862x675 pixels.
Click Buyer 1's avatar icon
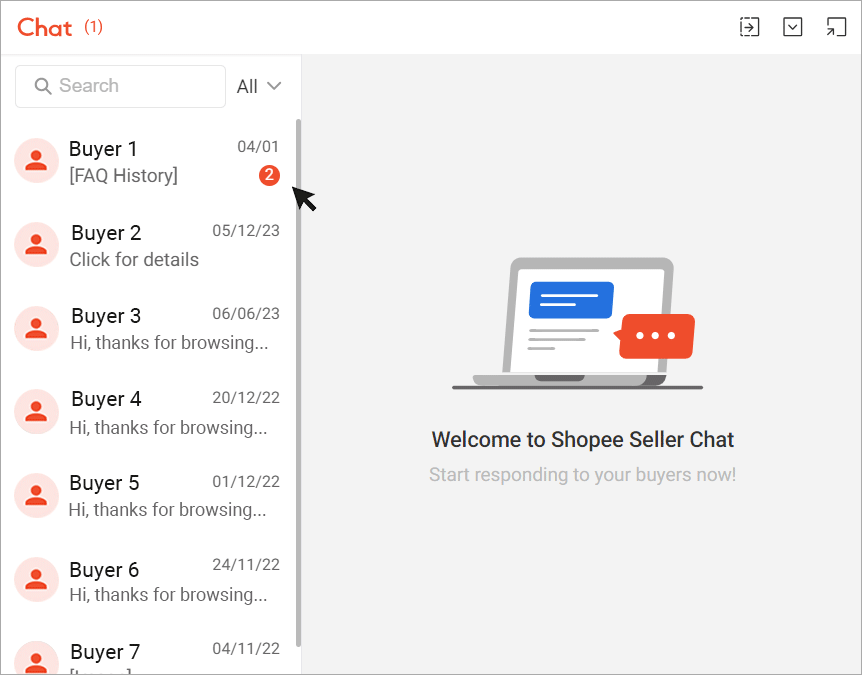tap(36, 160)
